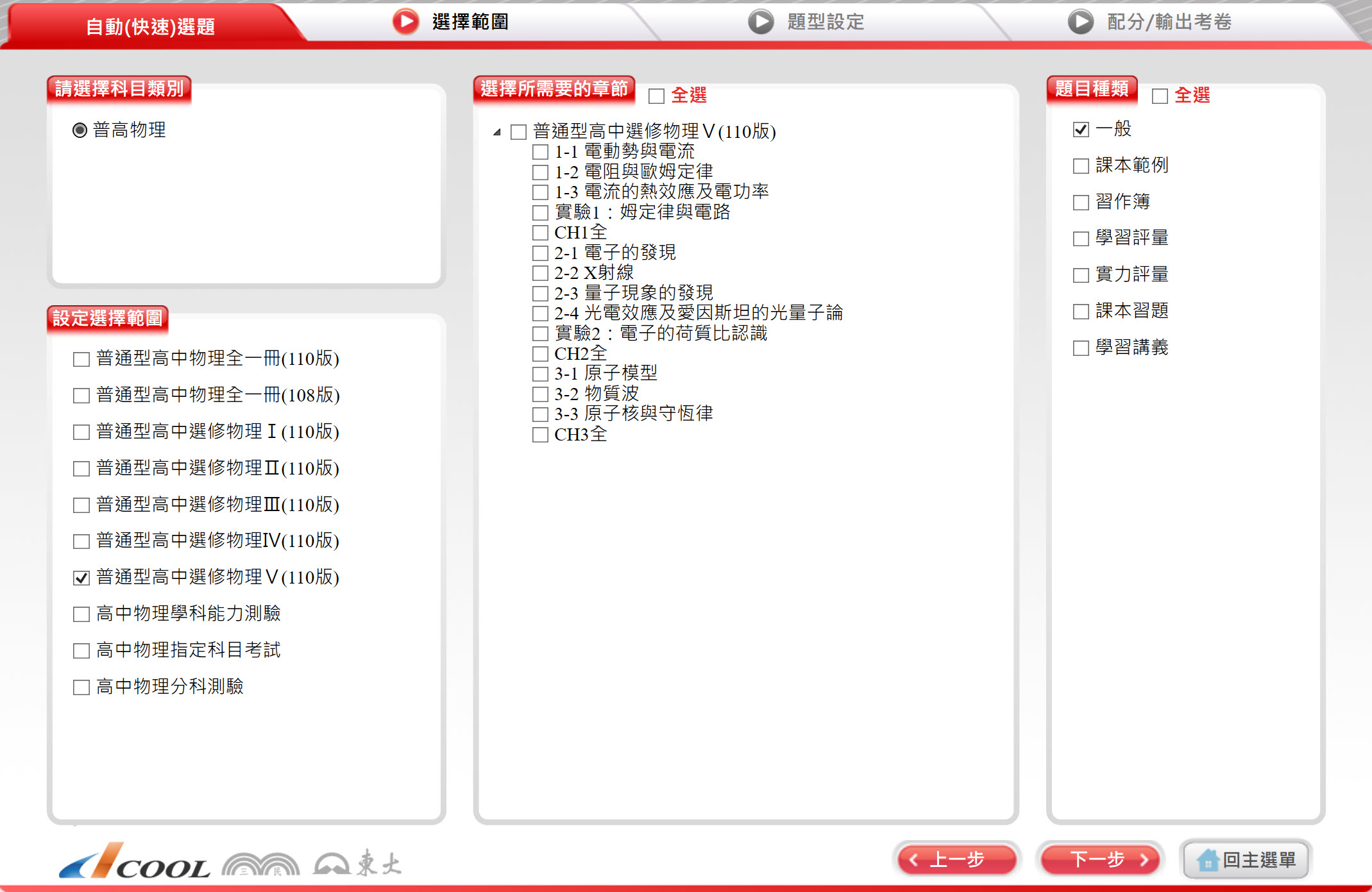Click left arrow icon on 上一步 button

pos(914,860)
